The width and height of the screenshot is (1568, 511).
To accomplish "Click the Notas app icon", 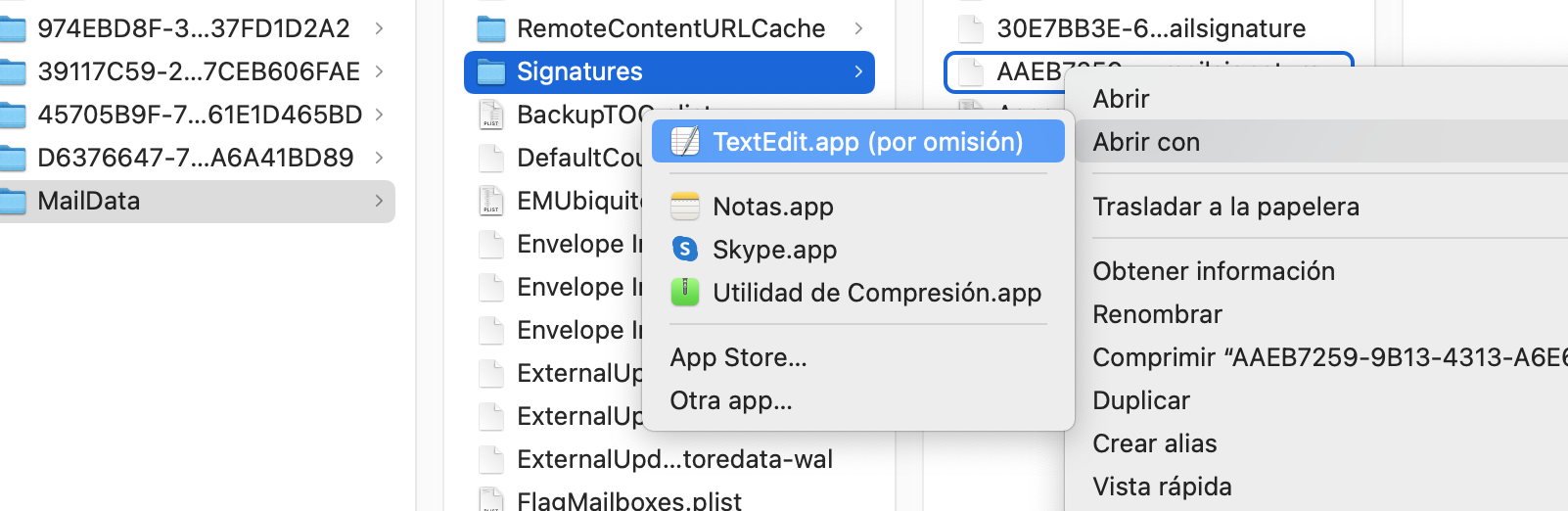I will (685, 207).
